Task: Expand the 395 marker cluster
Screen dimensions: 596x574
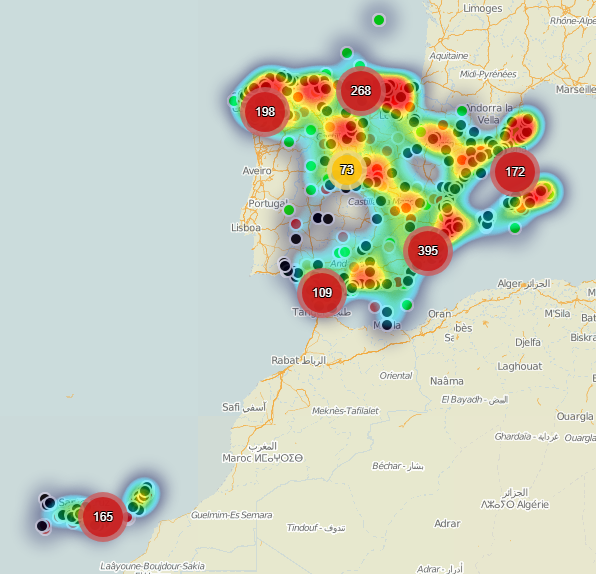Action: click(428, 251)
